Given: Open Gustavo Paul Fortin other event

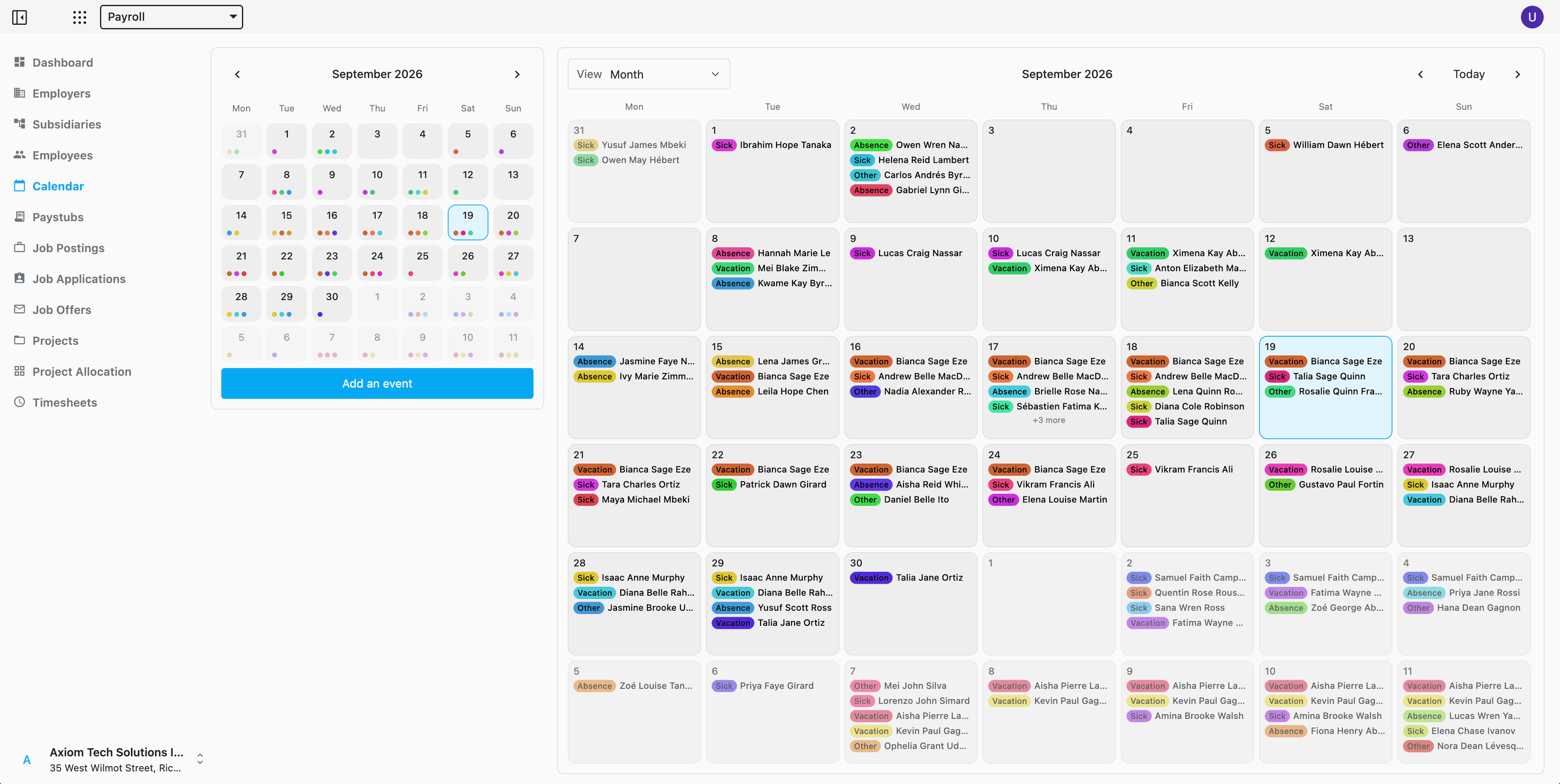Looking at the screenshot, I should [1325, 485].
